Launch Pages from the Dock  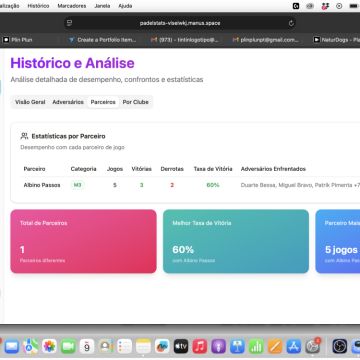275,347
